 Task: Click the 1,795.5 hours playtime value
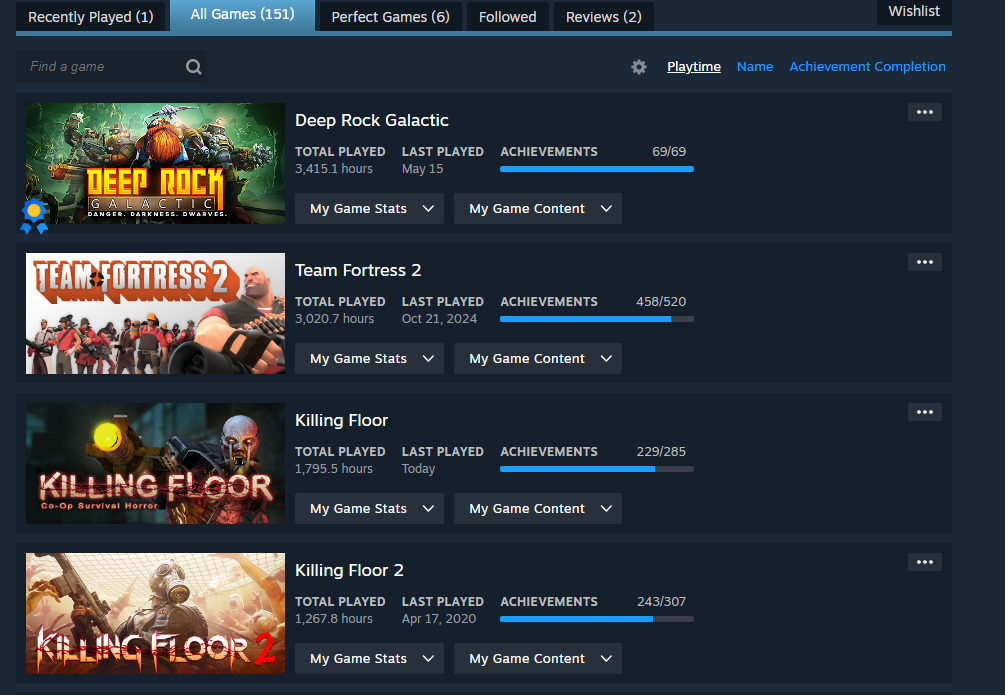point(334,469)
